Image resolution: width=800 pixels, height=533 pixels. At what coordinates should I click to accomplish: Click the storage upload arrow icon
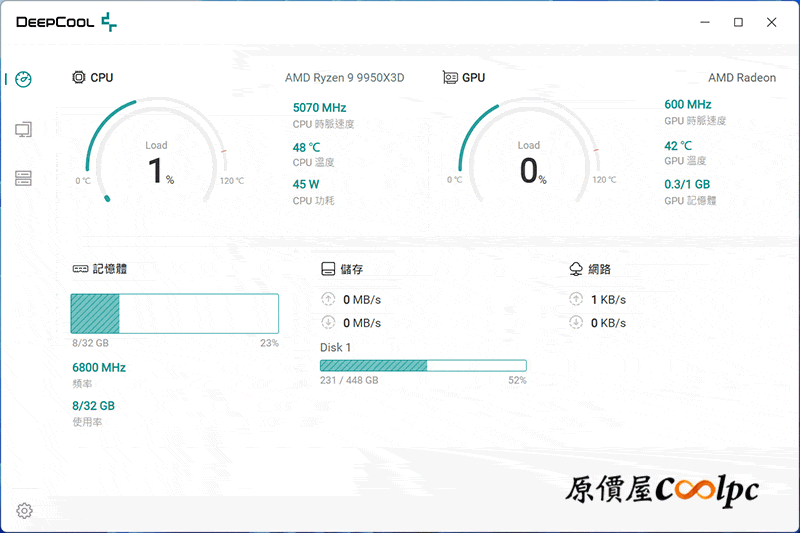pyautogui.click(x=328, y=299)
